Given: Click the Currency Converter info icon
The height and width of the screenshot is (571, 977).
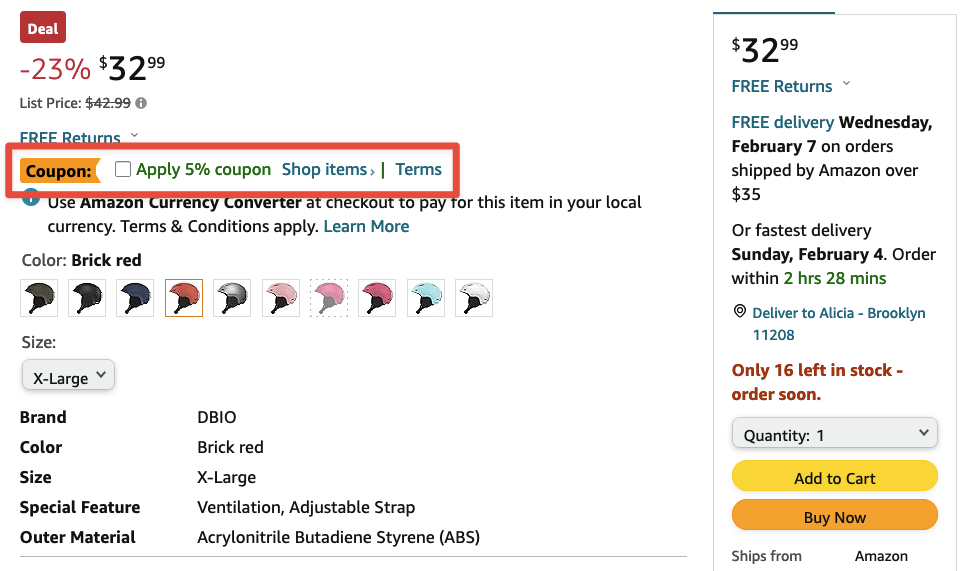Looking at the screenshot, I should point(31,202).
